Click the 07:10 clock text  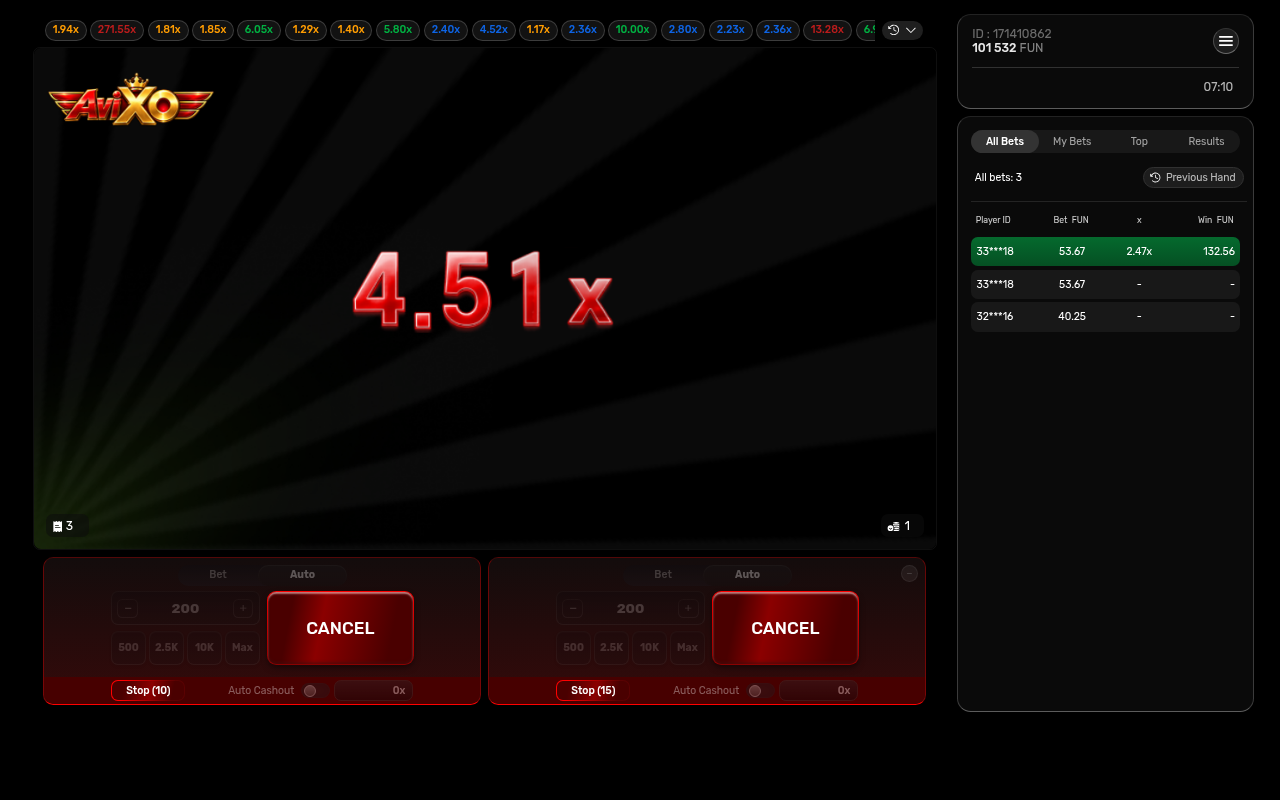point(1218,87)
